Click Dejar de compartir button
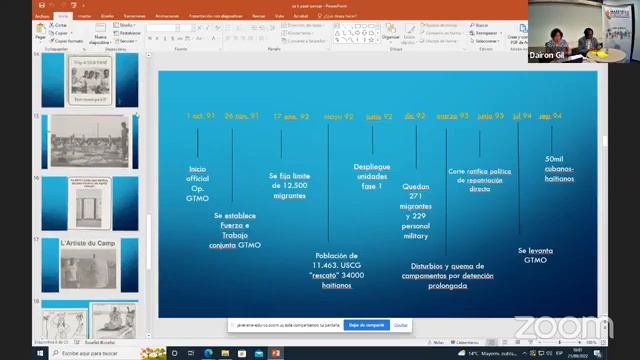The width and height of the screenshot is (640, 360). (367, 325)
